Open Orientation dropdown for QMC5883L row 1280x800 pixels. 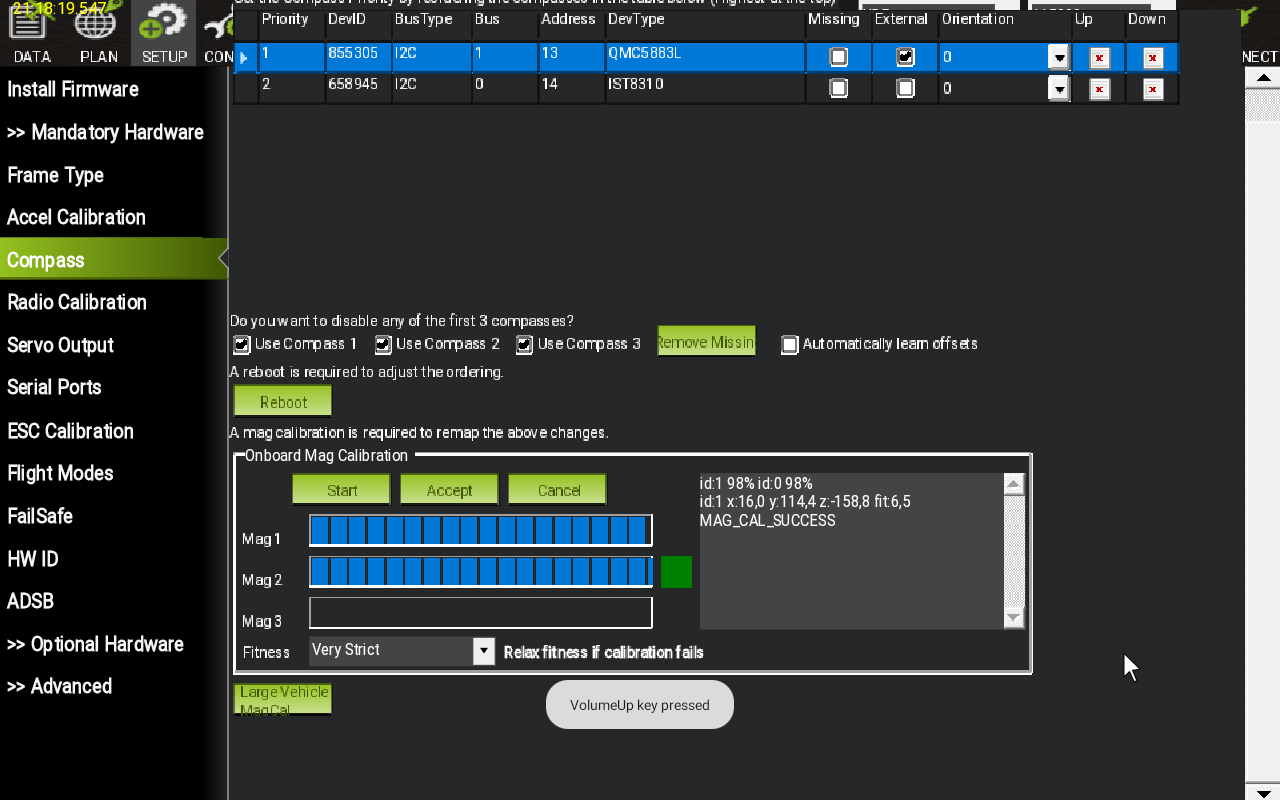pos(1058,58)
